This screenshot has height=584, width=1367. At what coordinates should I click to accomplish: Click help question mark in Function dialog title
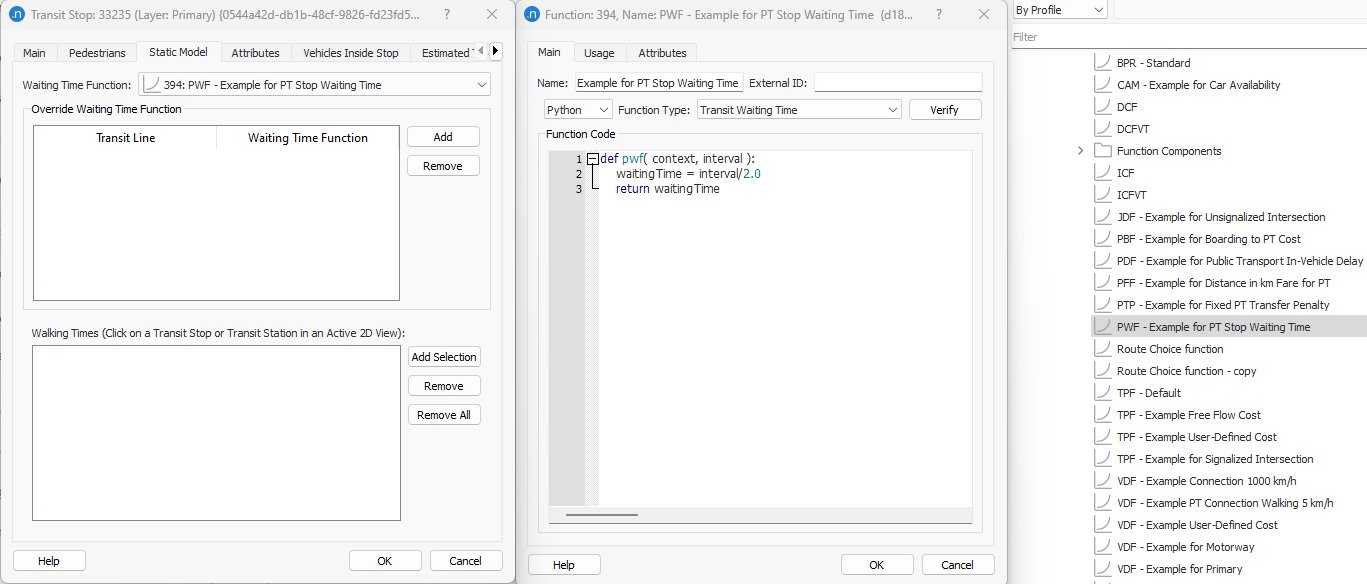(937, 15)
